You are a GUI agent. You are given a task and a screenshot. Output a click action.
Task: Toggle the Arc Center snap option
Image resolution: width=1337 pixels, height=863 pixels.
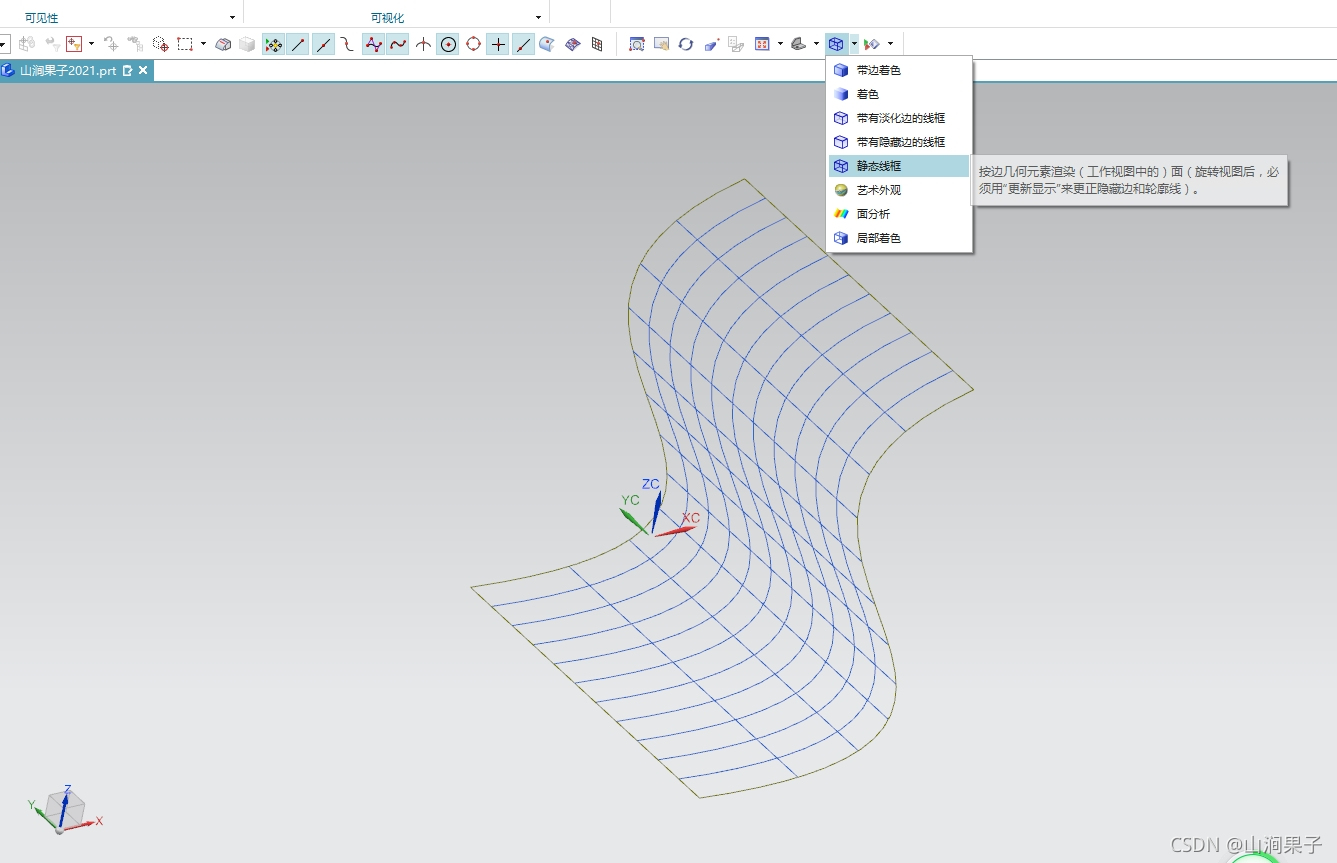[x=448, y=44]
